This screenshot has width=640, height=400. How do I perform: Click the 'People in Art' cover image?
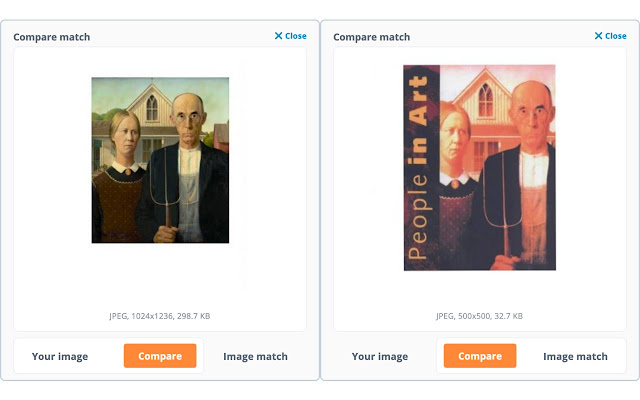click(480, 167)
